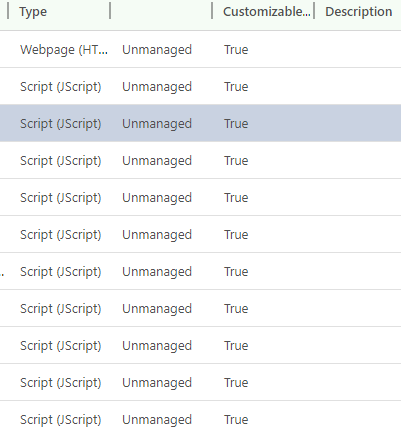Select Script (JScript) row just below highlighted row

tap(200, 161)
